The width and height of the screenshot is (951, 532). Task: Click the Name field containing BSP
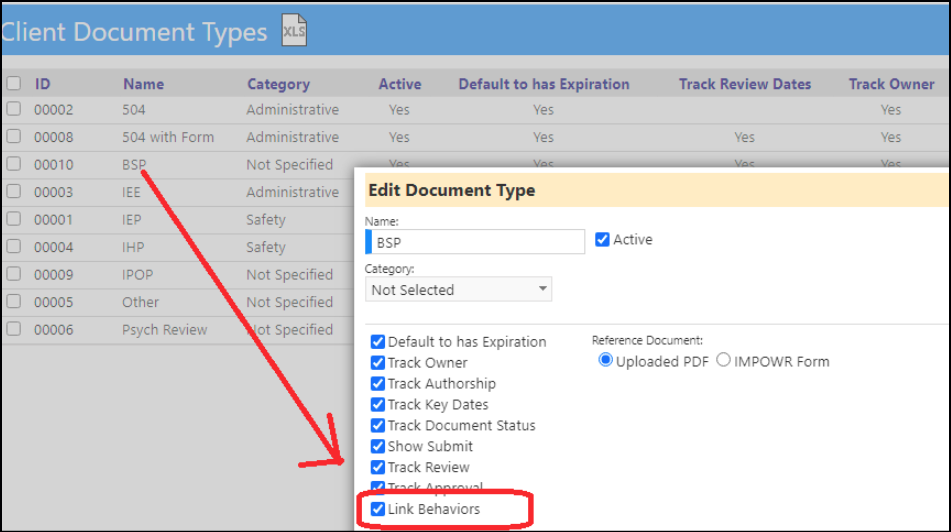click(475, 242)
